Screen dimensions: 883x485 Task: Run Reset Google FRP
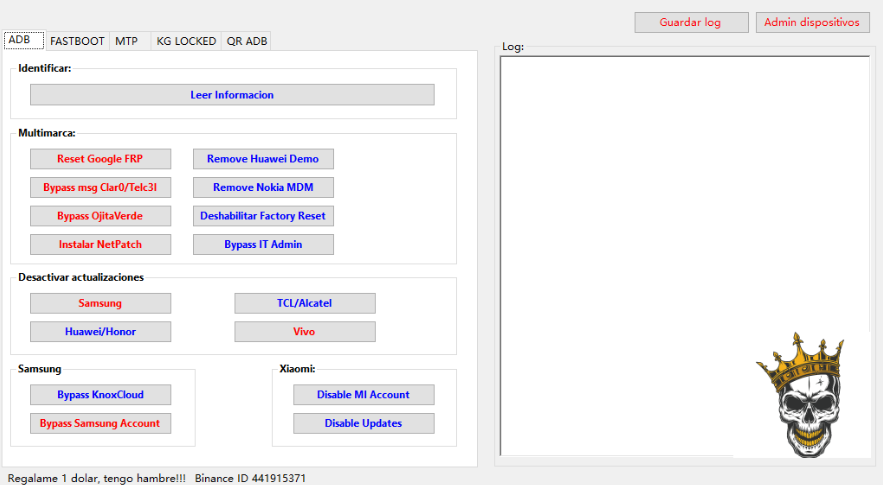click(x=100, y=159)
